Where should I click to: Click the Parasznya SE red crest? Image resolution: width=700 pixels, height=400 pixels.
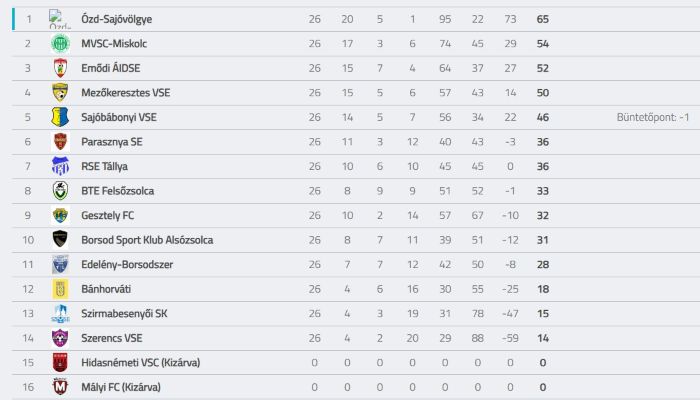coord(60,142)
